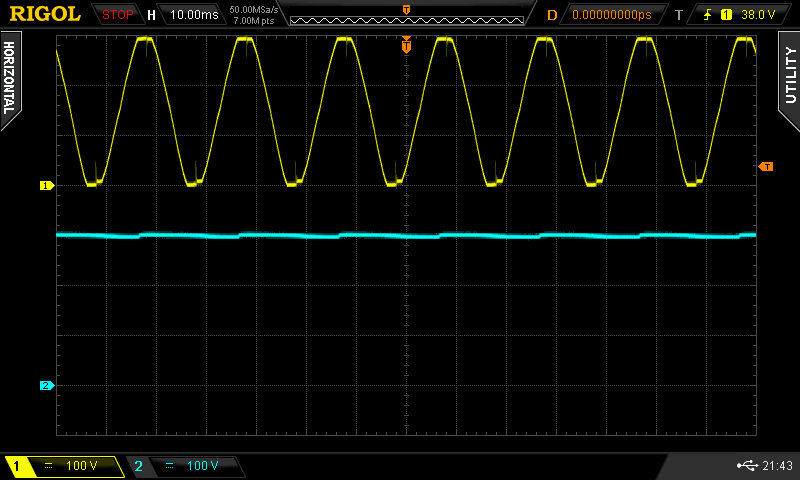800x480 pixels.
Task: Click the orange trigger position marker atop grid
Action: pyautogui.click(x=406, y=45)
